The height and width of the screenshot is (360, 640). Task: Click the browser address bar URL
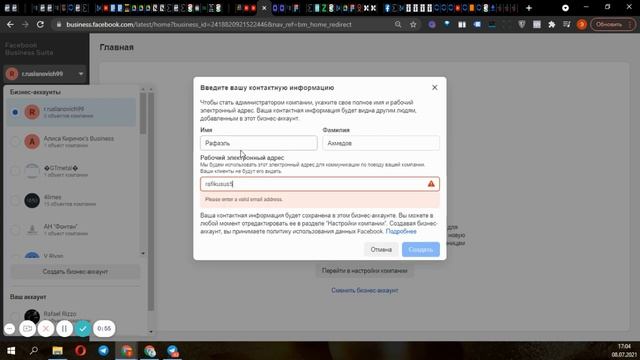209,24
